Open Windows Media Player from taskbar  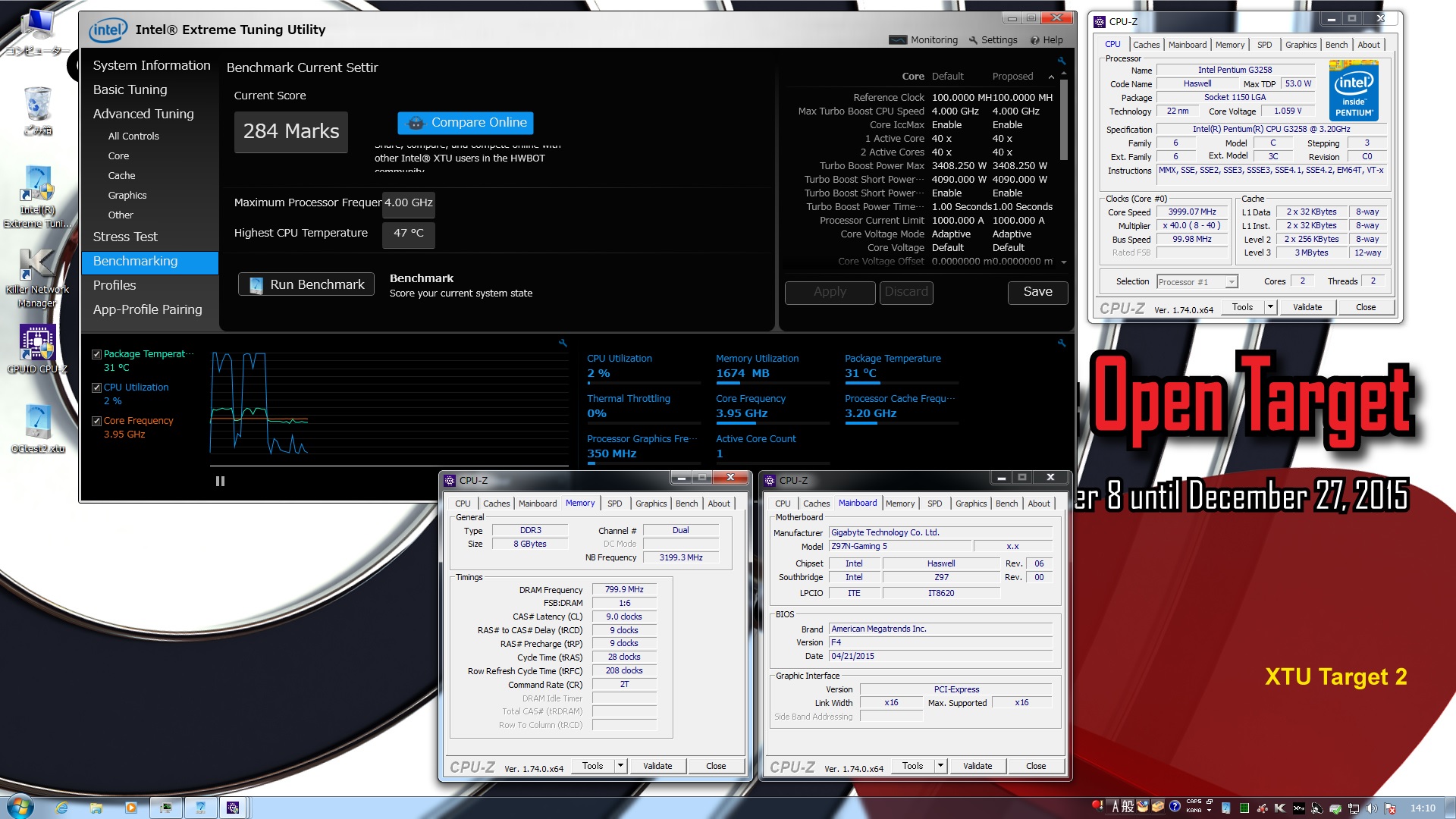[x=130, y=808]
